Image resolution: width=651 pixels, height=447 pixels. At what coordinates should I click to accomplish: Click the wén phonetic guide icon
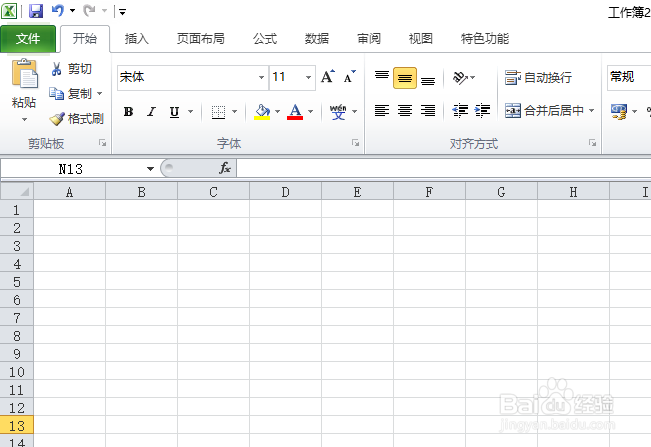pyautogui.click(x=338, y=112)
